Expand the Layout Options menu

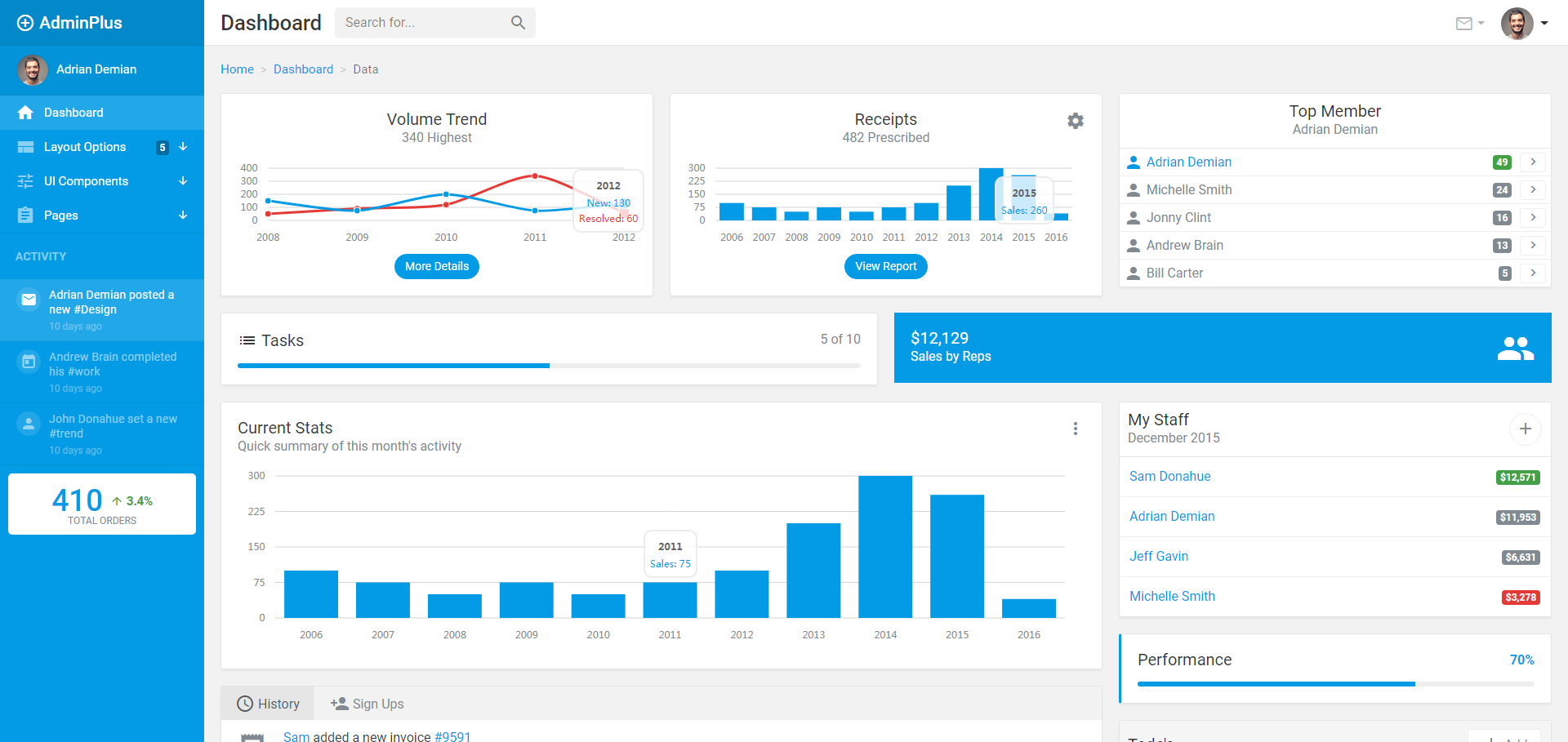click(x=101, y=147)
